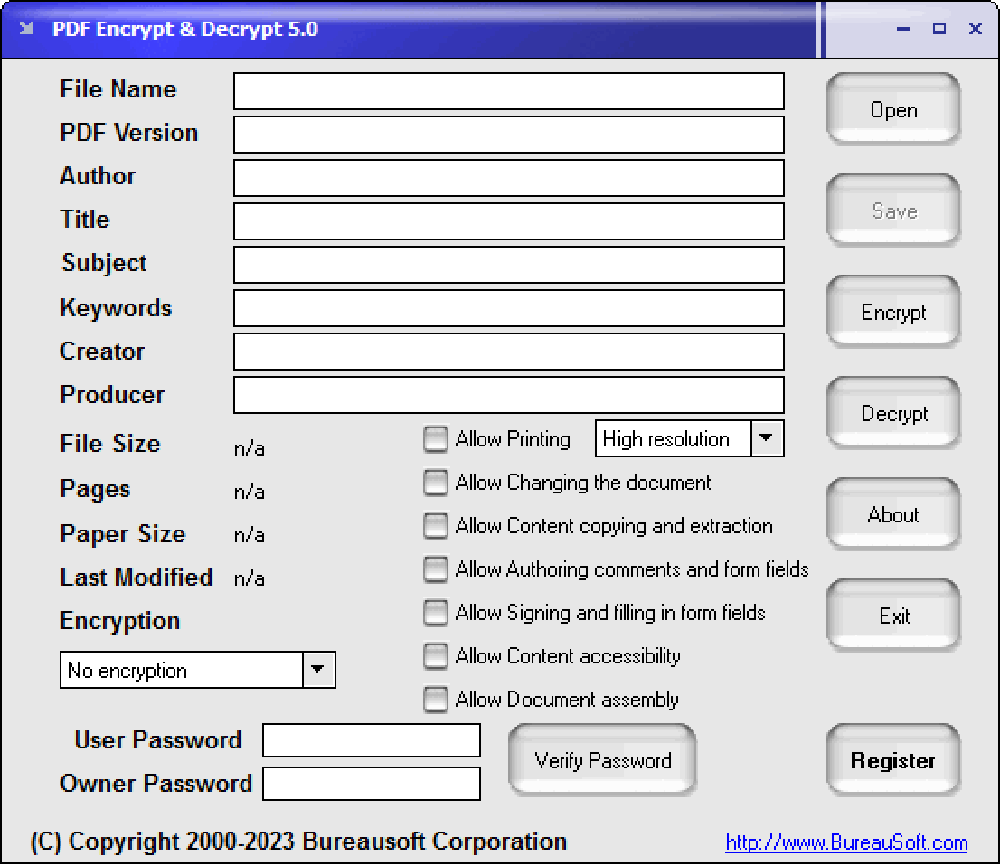Click the Exit button
The width and height of the screenshot is (1000, 864).
click(x=893, y=616)
